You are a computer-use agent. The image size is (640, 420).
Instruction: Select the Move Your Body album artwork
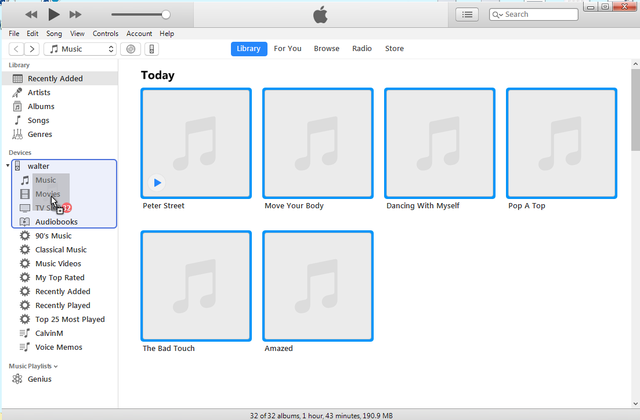click(x=318, y=143)
